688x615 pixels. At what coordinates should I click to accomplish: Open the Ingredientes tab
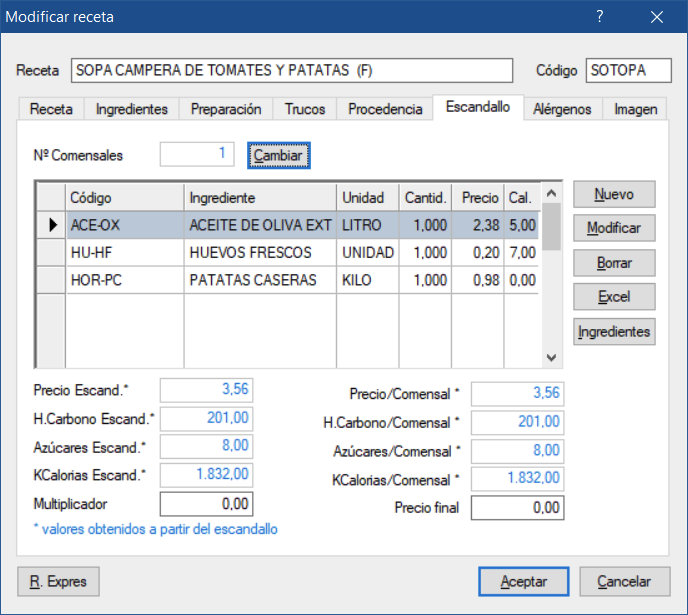click(131, 109)
